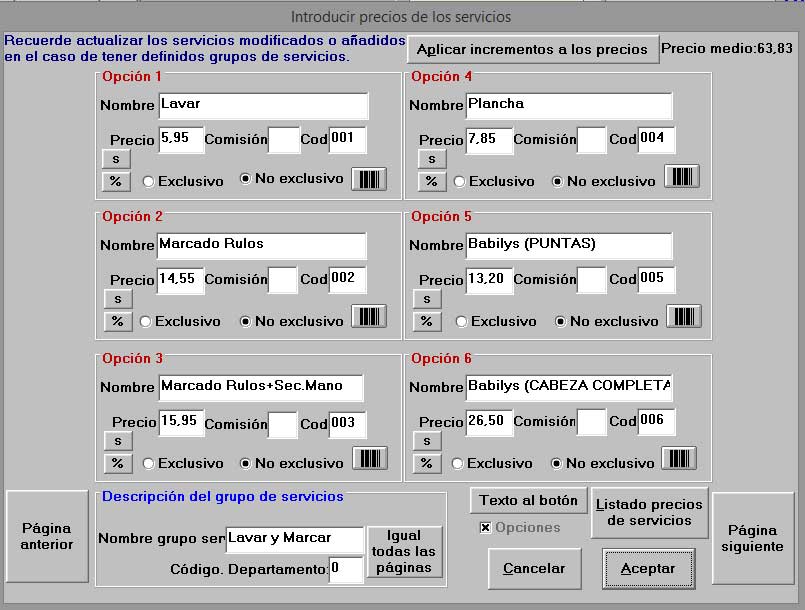Click the 's' button in Opción 2
This screenshot has height=610, width=805.
coord(118,299)
